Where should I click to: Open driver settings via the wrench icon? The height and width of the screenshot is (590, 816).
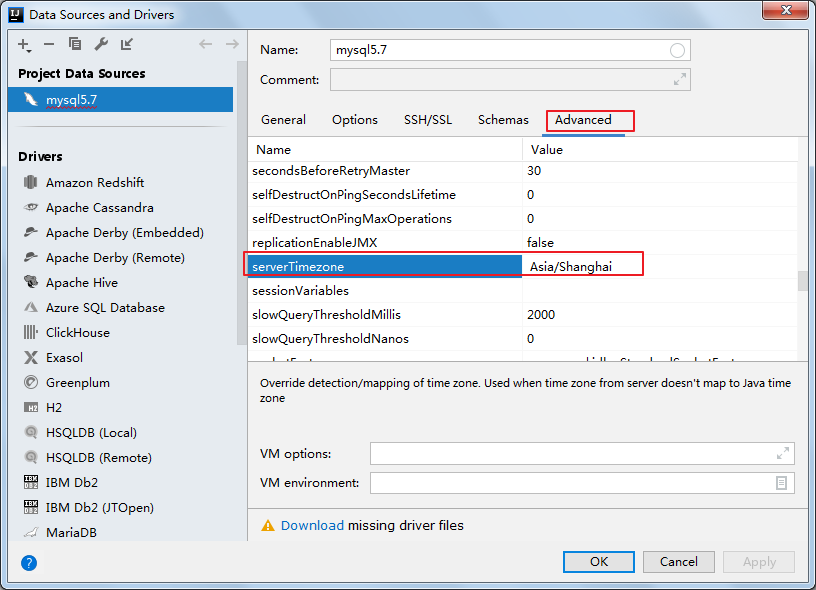point(101,44)
